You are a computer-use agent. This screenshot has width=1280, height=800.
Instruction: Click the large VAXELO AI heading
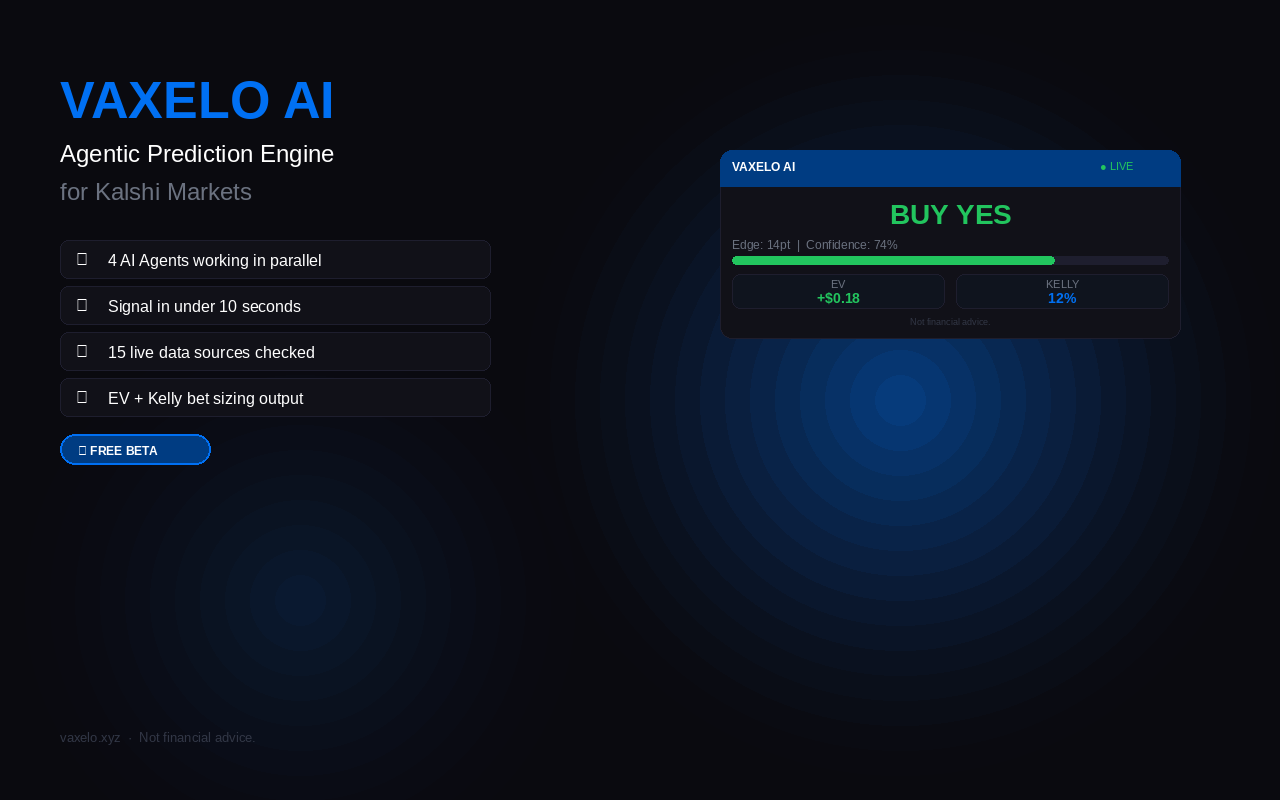pyautogui.click(x=197, y=100)
